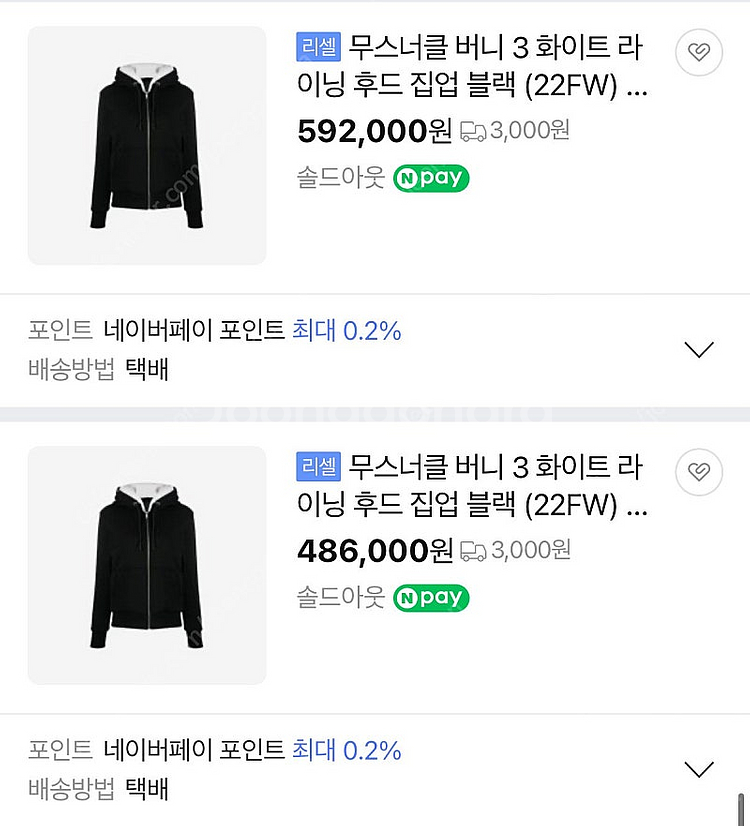Open second 무스너클 버니 3 product title
Screen dimensions: 750x826
[495, 487]
